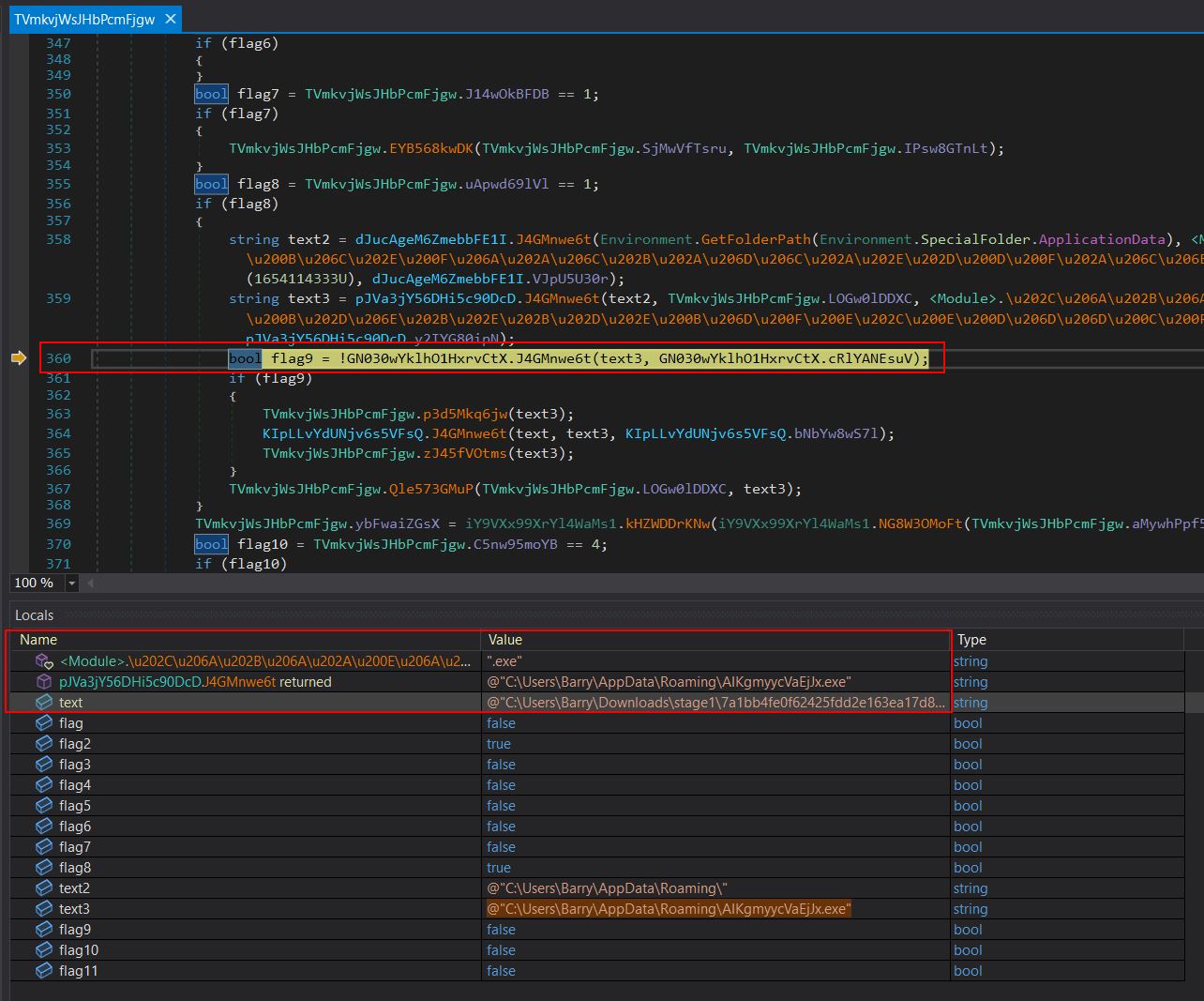1204x1001 pixels.
Task: Click the Locals panel title
Action: (x=35, y=615)
